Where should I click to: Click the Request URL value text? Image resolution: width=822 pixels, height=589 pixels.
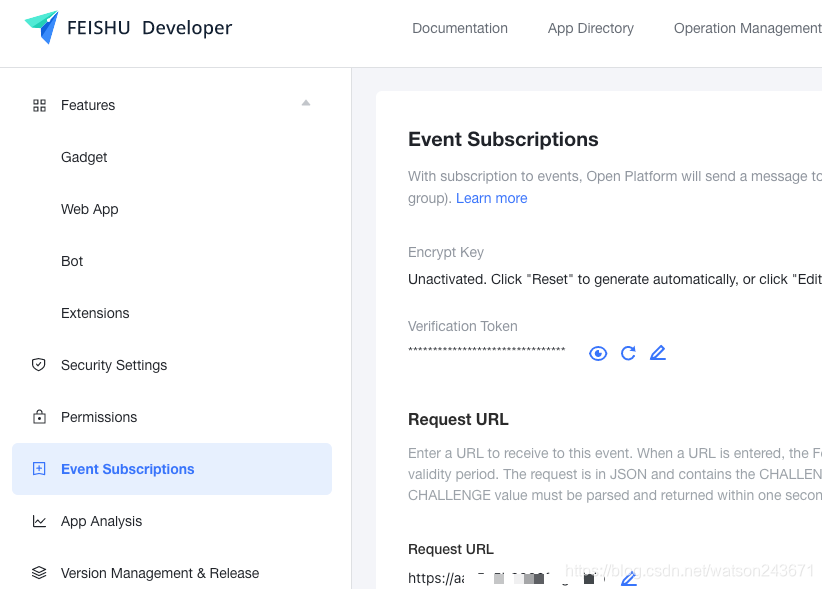(506, 578)
